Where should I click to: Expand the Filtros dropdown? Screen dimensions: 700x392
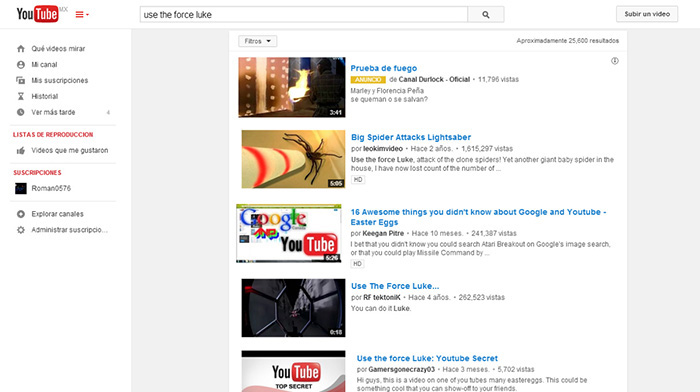pos(258,41)
